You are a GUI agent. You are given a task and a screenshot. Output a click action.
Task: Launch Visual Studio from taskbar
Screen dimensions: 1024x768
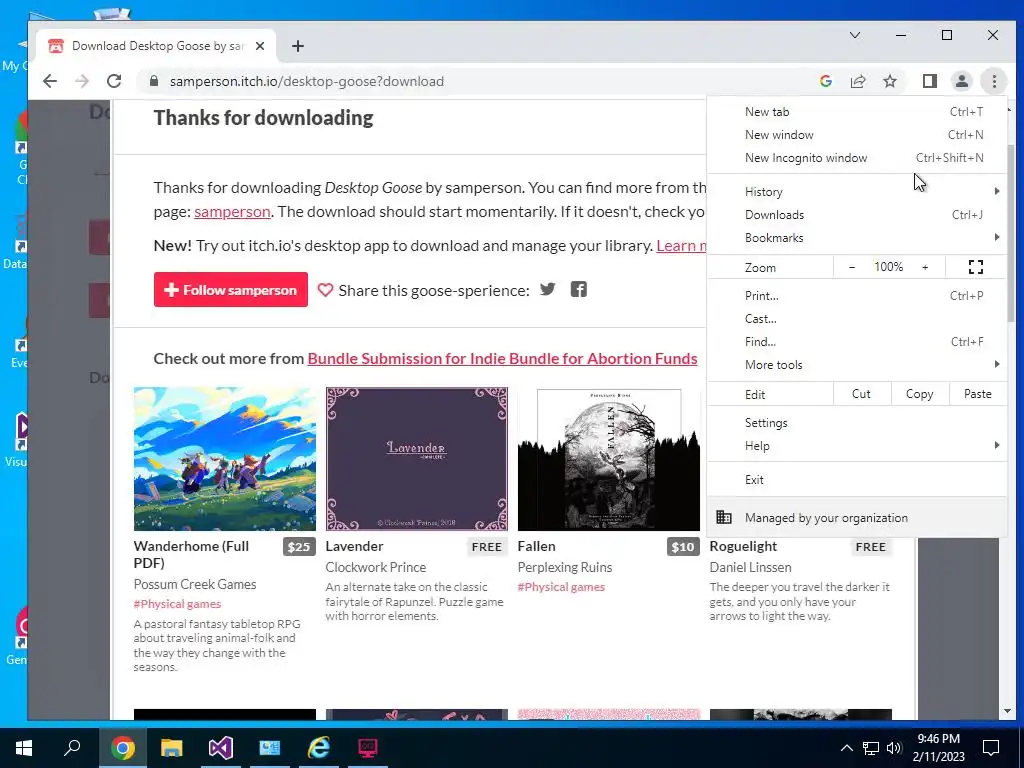pos(221,748)
